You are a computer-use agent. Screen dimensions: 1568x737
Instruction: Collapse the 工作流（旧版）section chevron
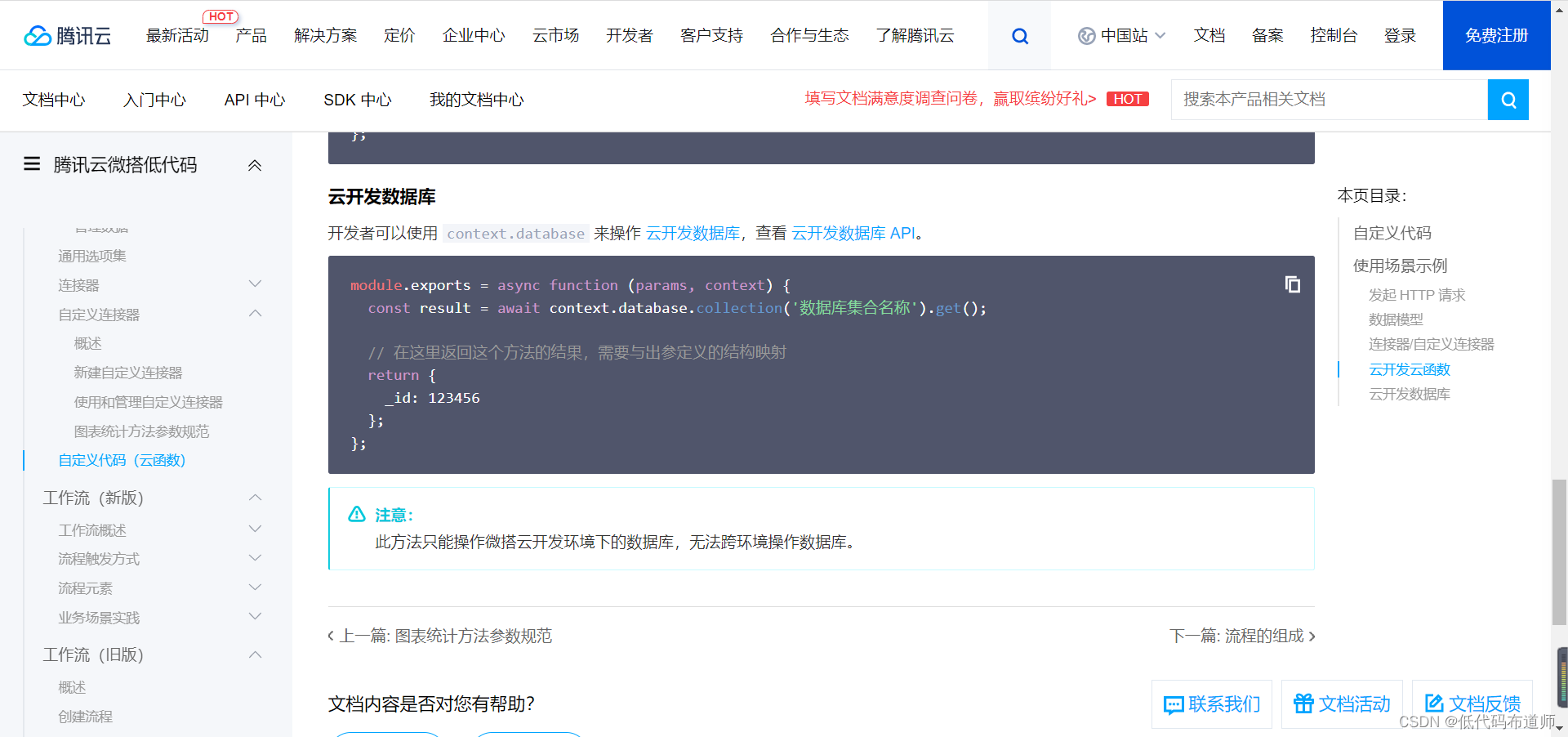click(x=255, y=654)
